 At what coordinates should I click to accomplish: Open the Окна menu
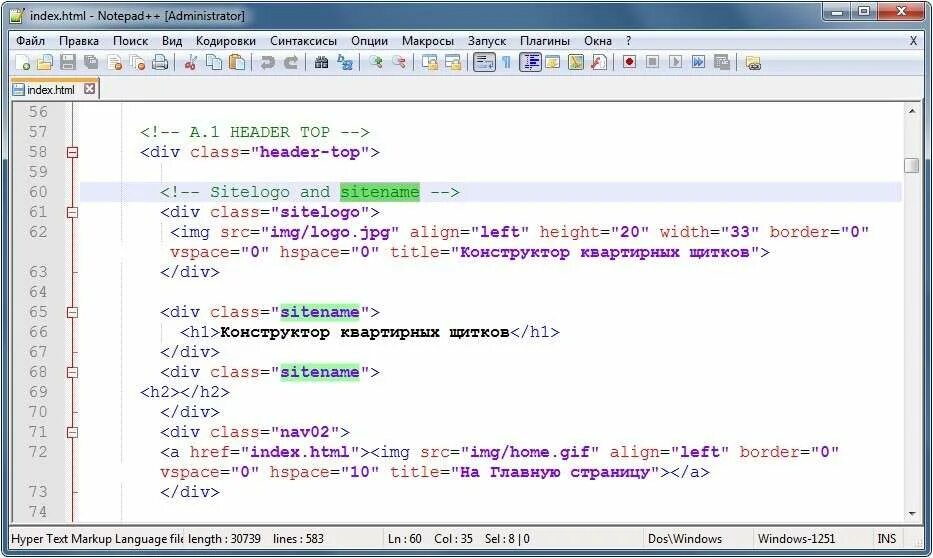pos(598,41)
